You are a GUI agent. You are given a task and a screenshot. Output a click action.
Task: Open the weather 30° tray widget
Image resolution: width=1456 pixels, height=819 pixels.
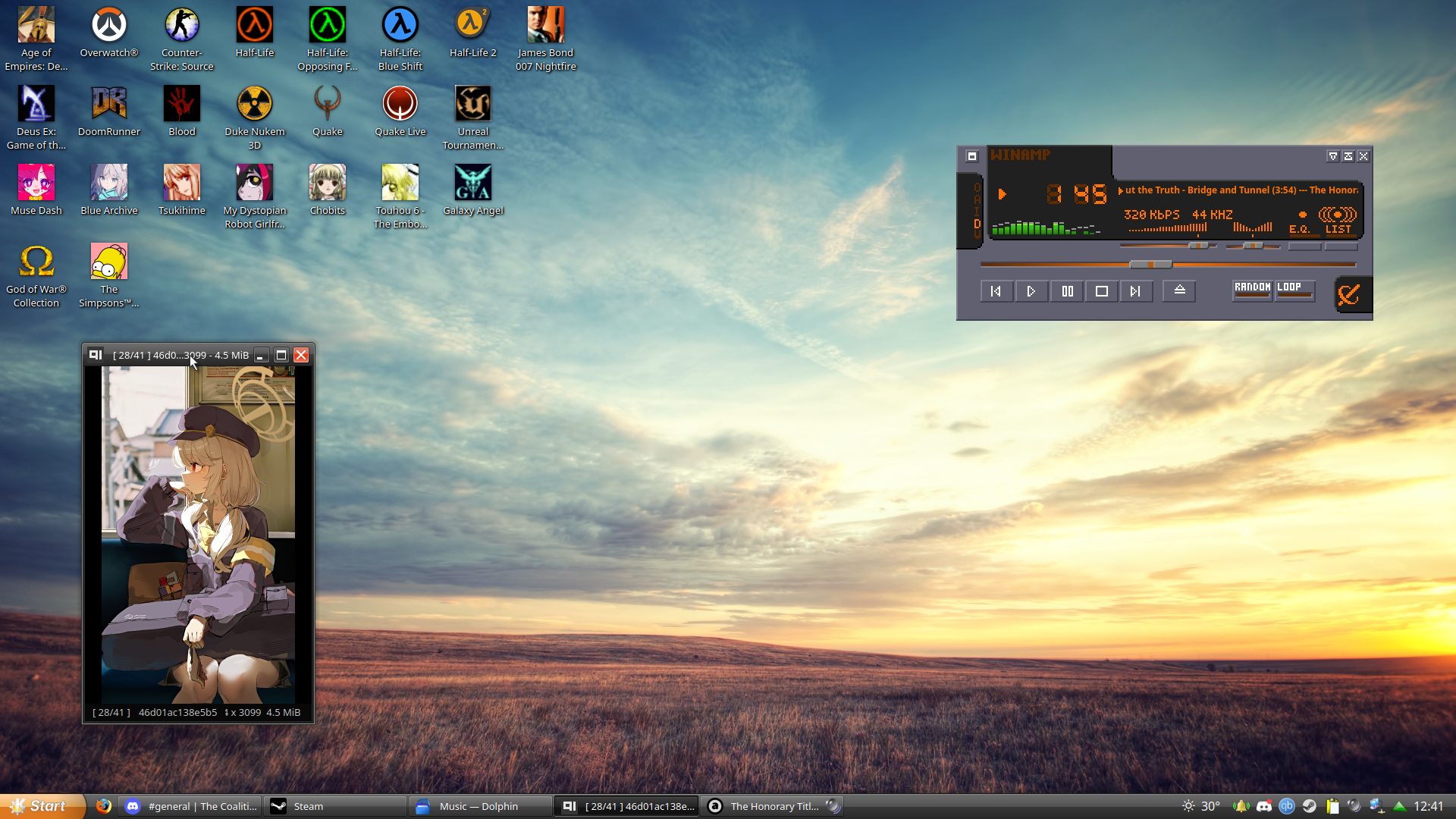(x=1202, y=806)
